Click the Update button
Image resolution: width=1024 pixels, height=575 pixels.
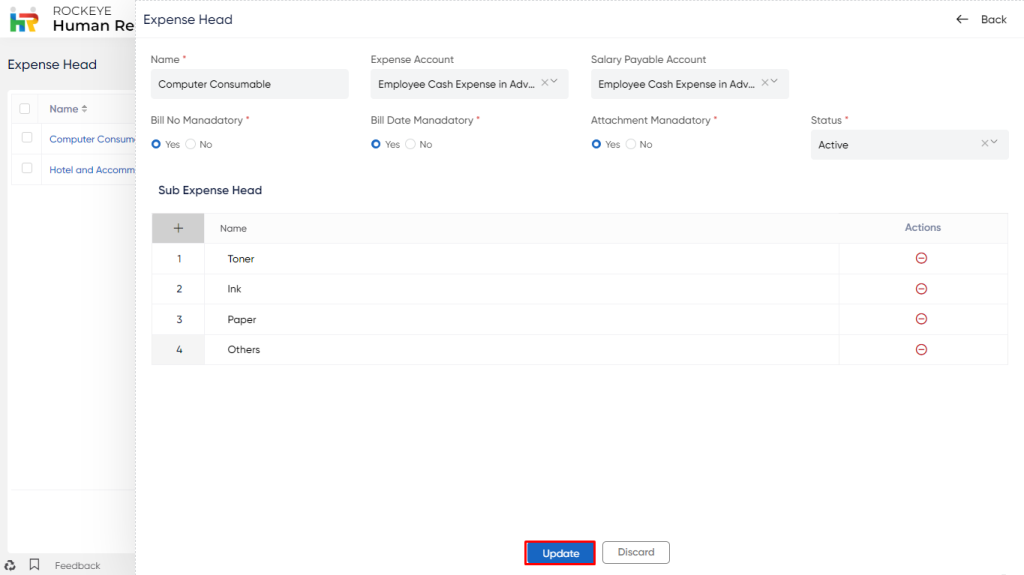coord(560,553)
